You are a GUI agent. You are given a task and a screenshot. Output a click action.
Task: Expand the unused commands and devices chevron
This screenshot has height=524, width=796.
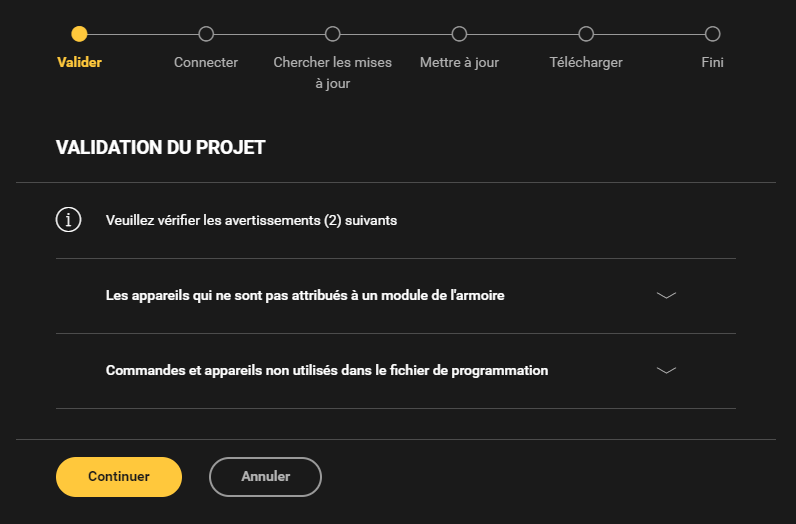point(666,370)
